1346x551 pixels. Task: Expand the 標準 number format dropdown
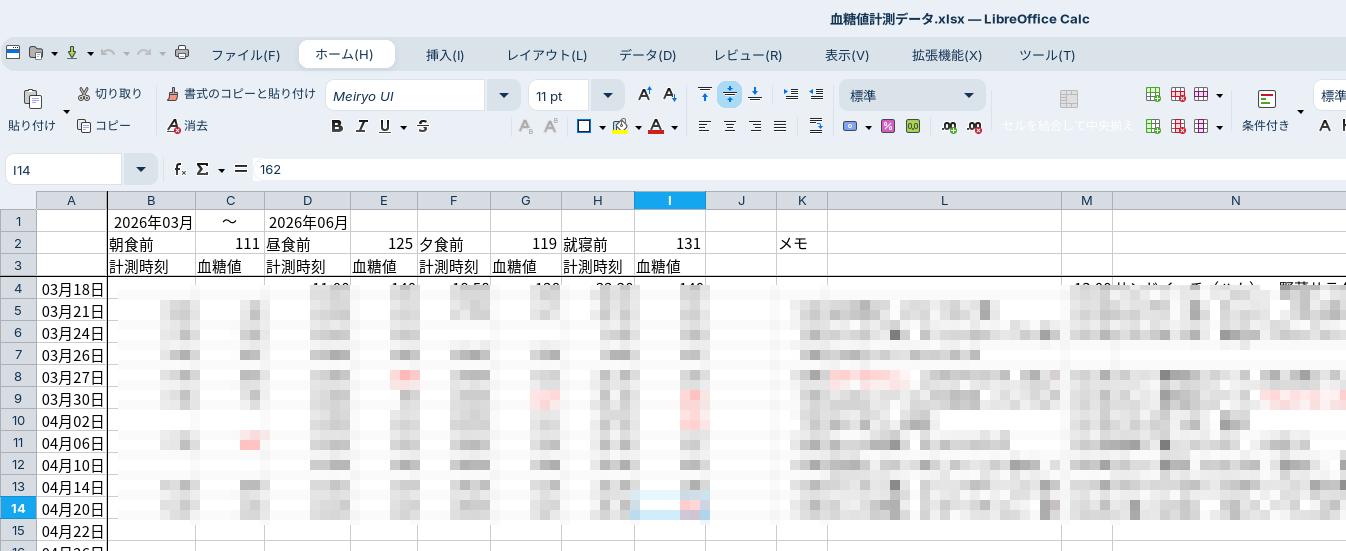[x=968, y=96]
